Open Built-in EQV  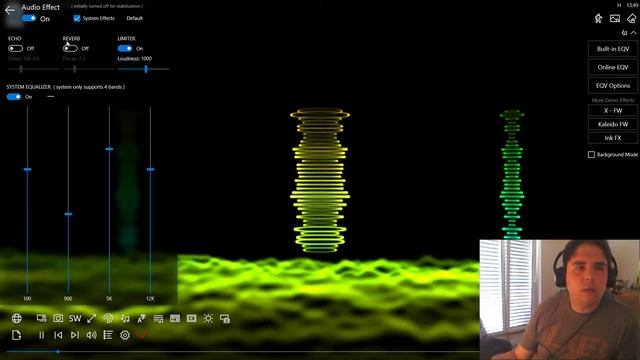pos(613,49)
